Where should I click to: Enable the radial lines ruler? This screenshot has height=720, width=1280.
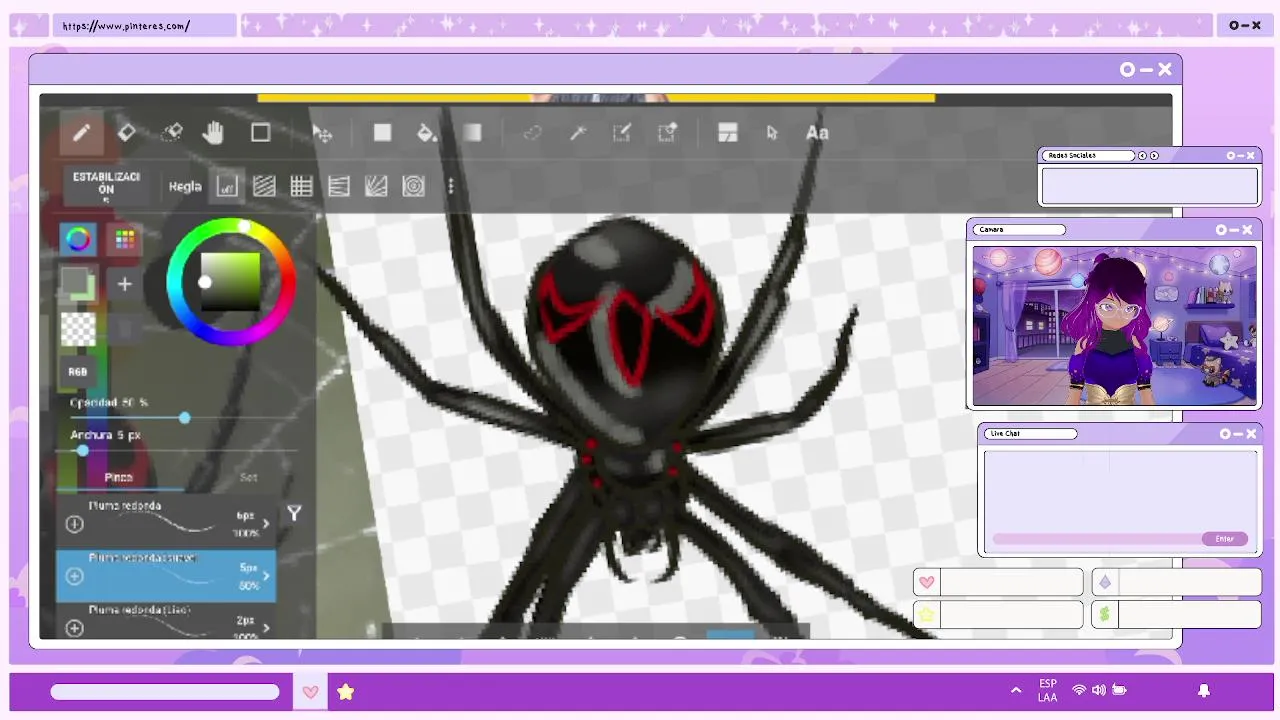[x=376, y=186]
